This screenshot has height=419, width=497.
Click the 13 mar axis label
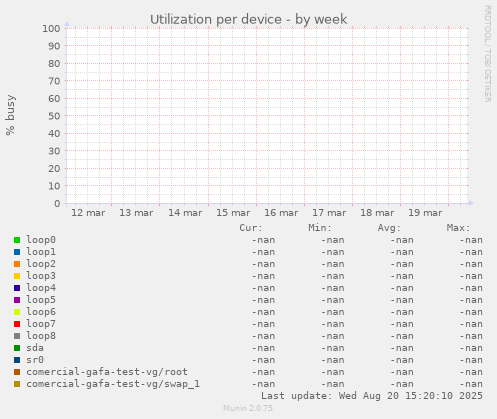coord(136,213)
